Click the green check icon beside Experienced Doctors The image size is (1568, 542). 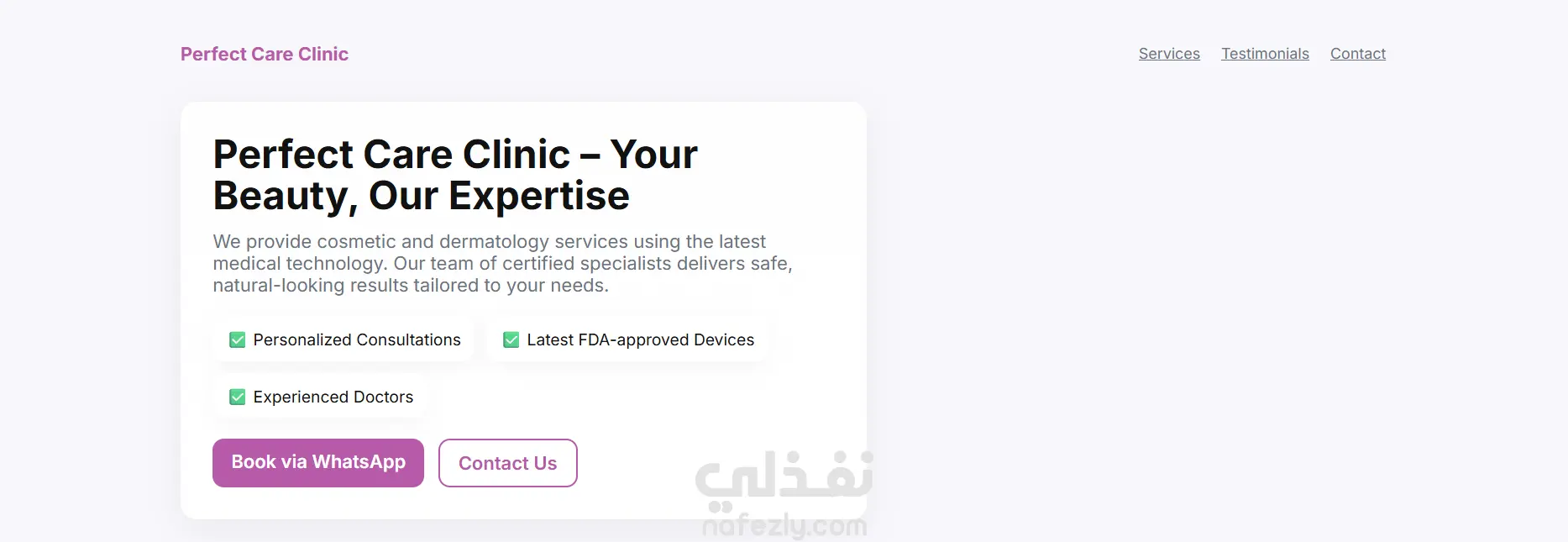(x=238, y=397)
